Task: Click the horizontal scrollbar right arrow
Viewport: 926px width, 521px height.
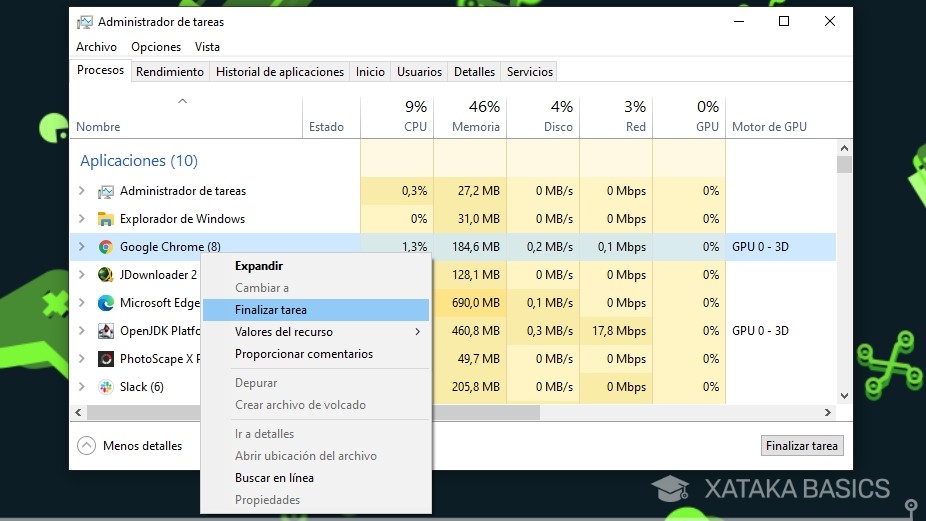Action: tap(828, 412)
